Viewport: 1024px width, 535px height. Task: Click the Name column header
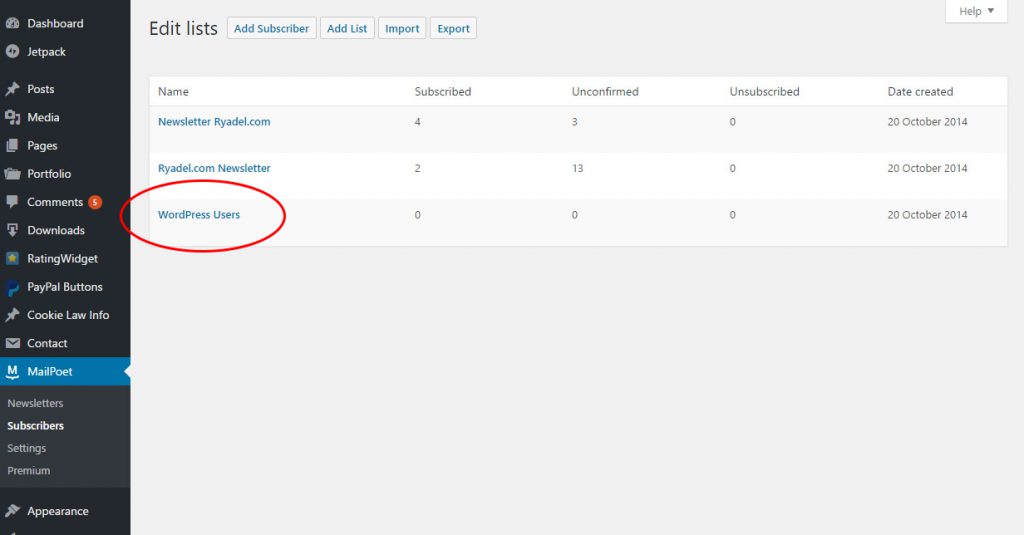pos(173,91)
